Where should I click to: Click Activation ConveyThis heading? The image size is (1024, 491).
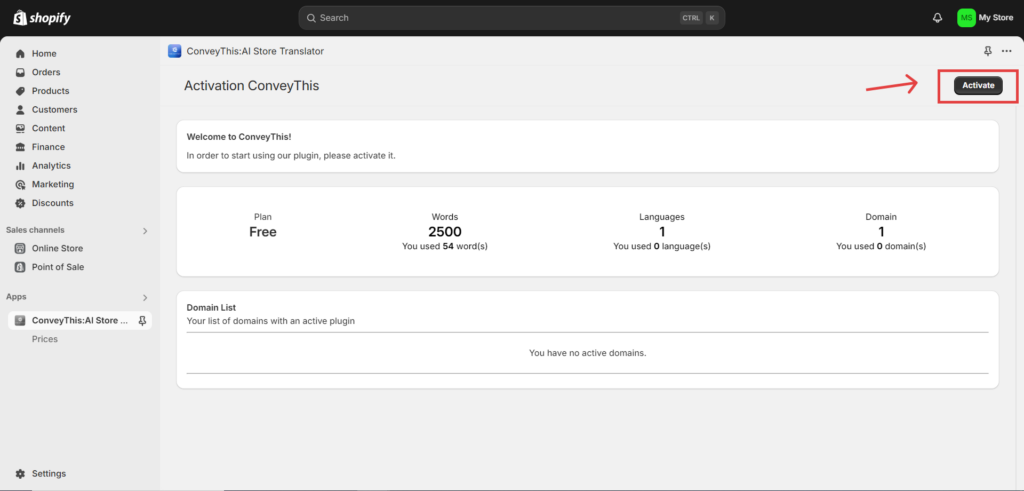pos(251,86)
